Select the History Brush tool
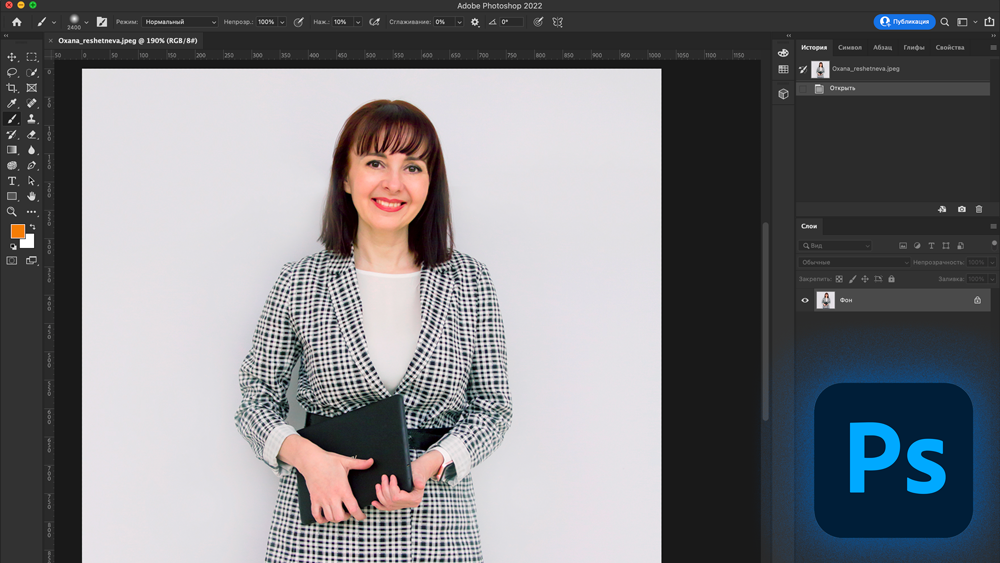This screenshot has height=563, width=1000. click(x=11, y=135)
